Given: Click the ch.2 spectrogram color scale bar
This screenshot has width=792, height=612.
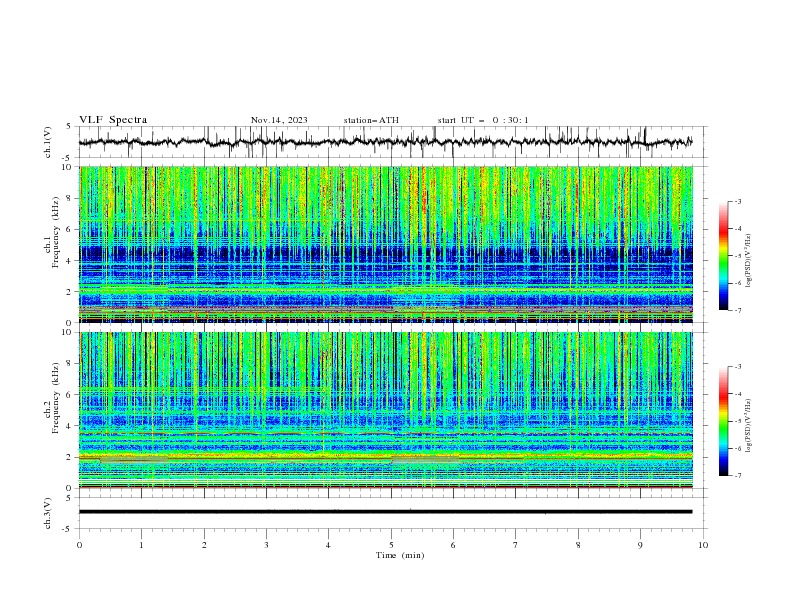Looking at the screenshot, I should coord(723,421).
